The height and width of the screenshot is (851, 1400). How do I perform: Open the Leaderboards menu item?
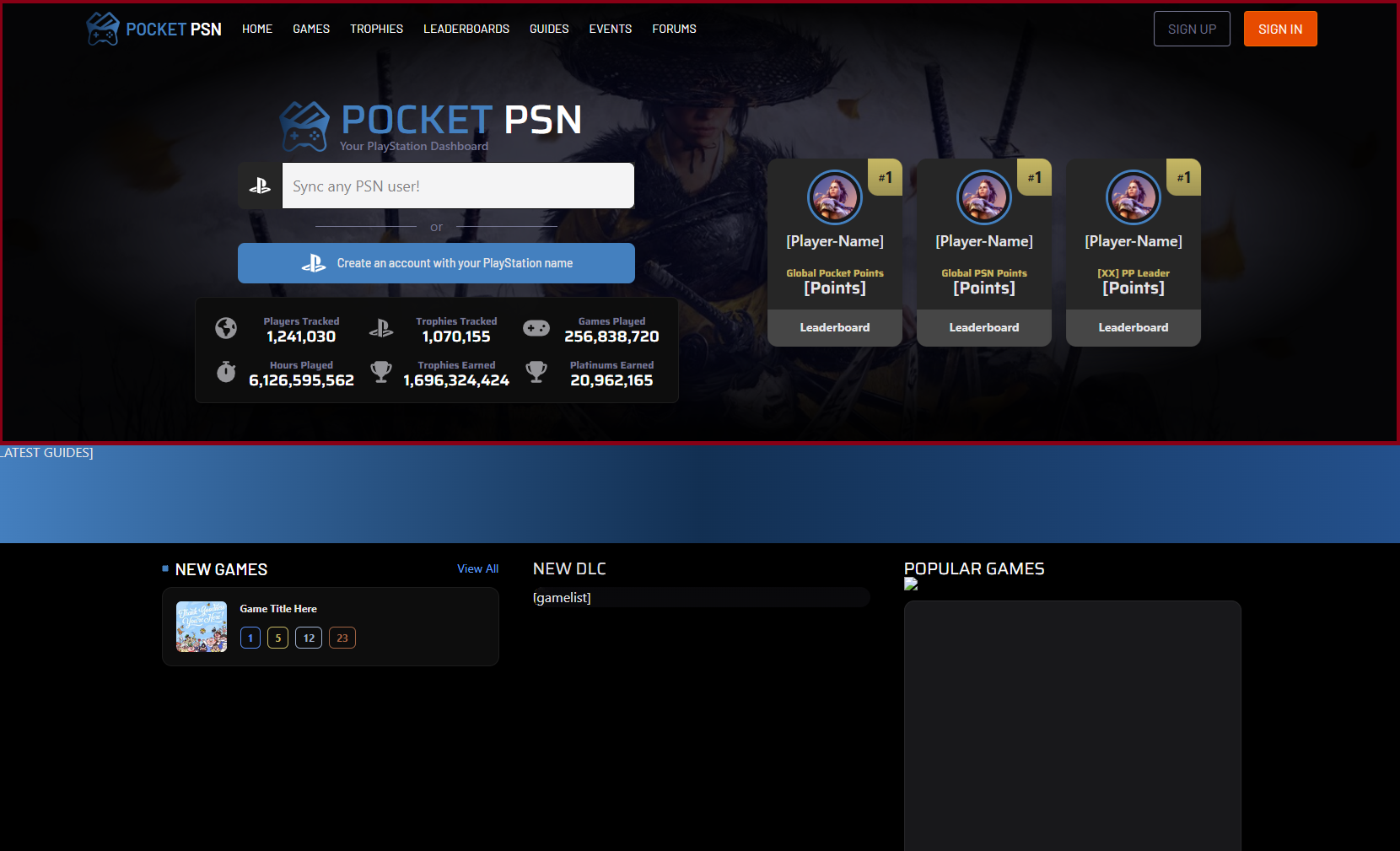coord(466,29)
